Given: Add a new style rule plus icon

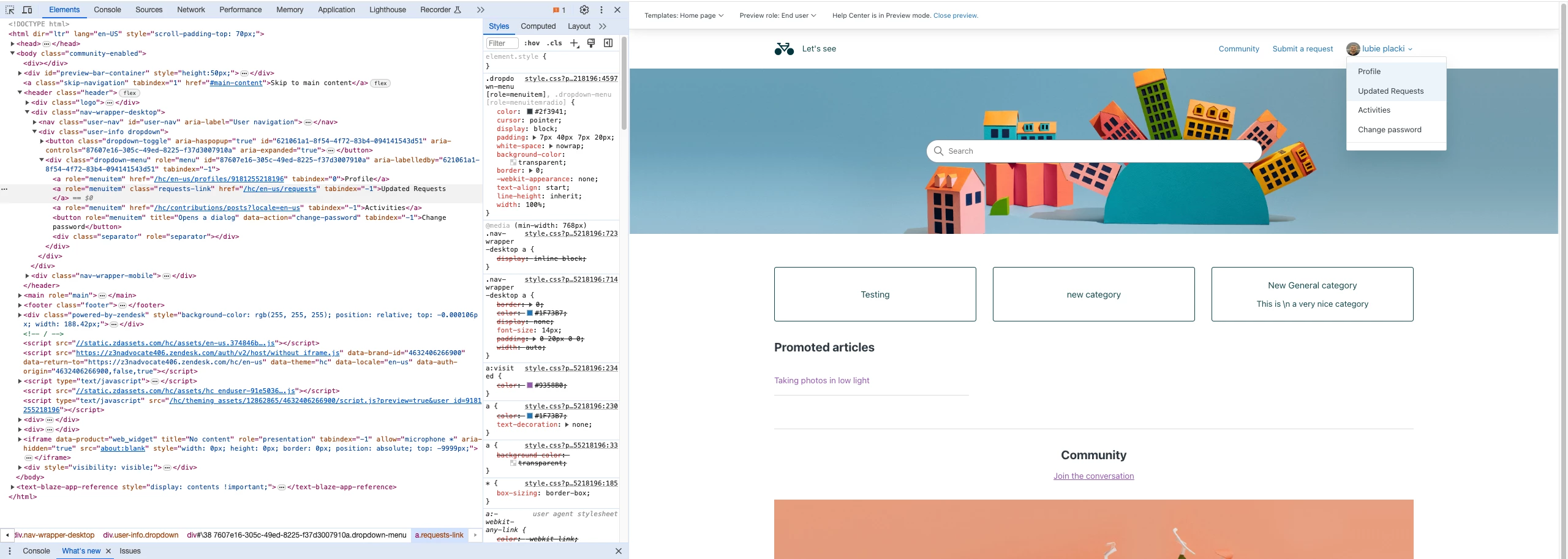Looking at the screenshot, I should point(575,43).
